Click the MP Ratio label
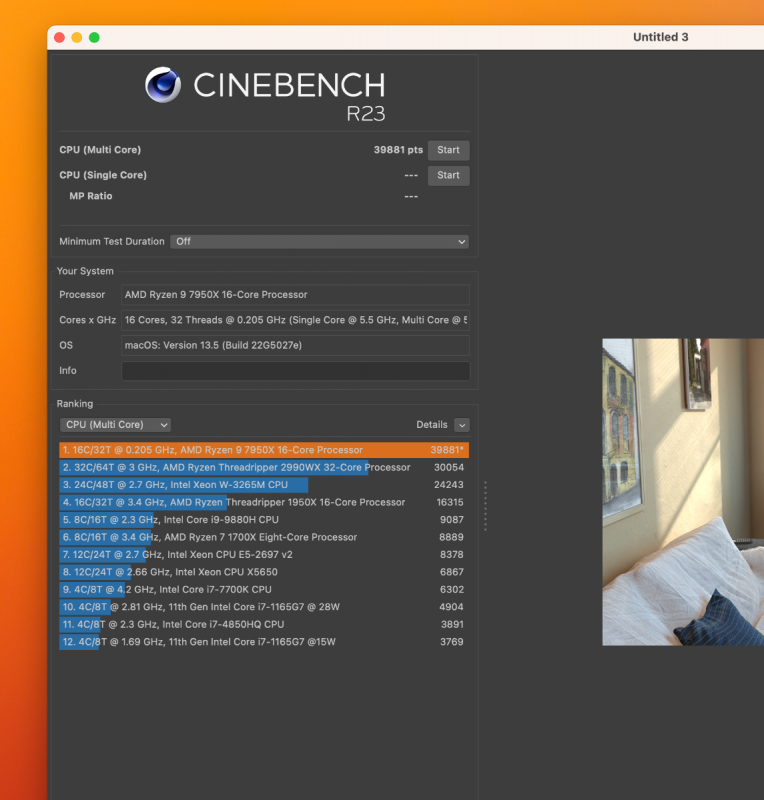 91,196
